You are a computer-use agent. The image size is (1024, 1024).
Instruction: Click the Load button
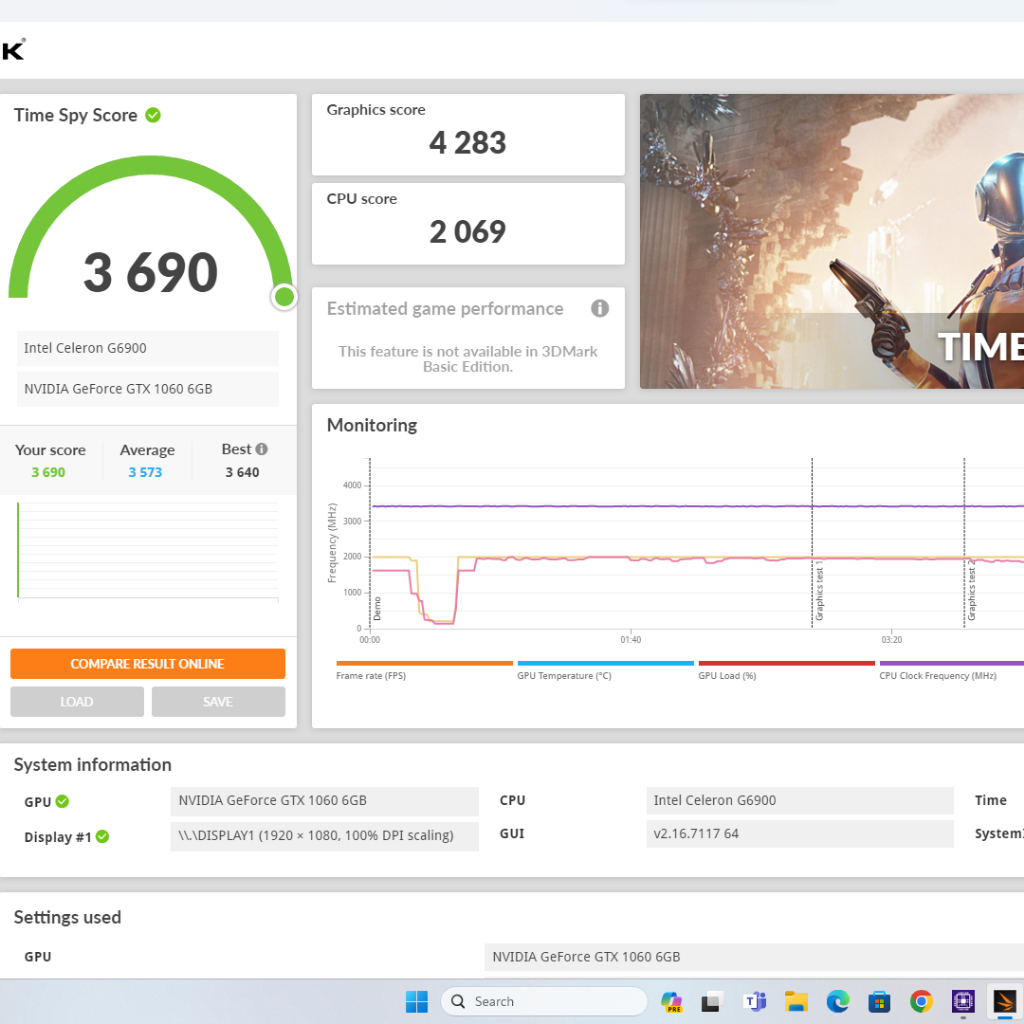point(77,702)
